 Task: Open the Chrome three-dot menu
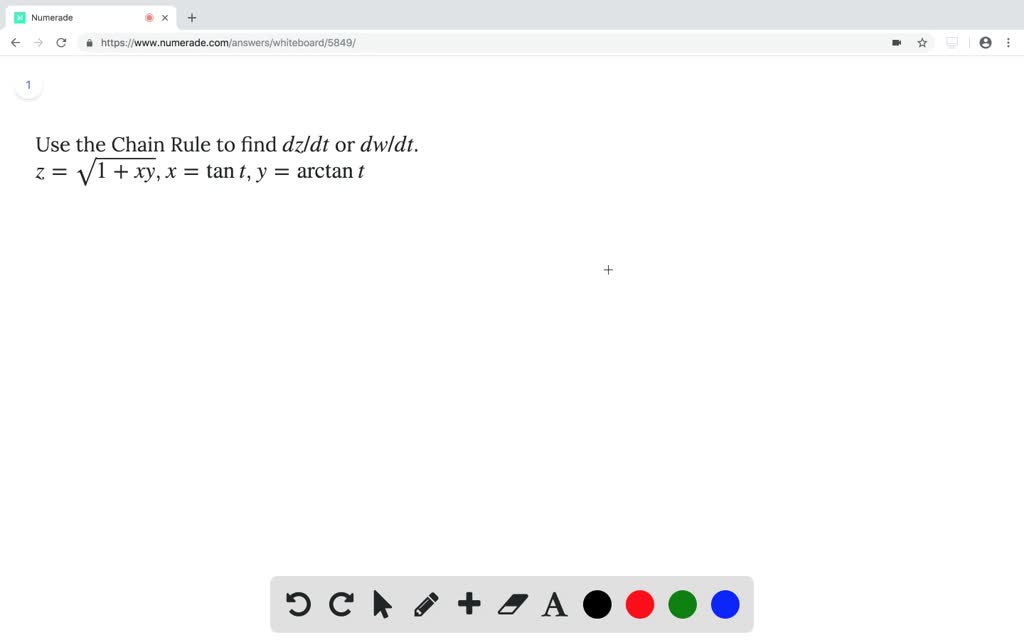point(1010,42)
